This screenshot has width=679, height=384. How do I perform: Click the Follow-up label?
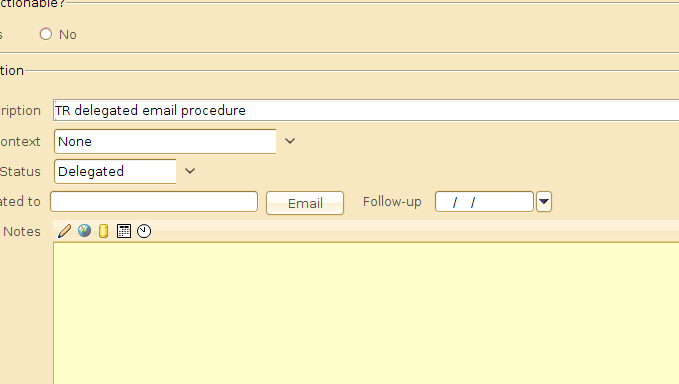point(392,202)
